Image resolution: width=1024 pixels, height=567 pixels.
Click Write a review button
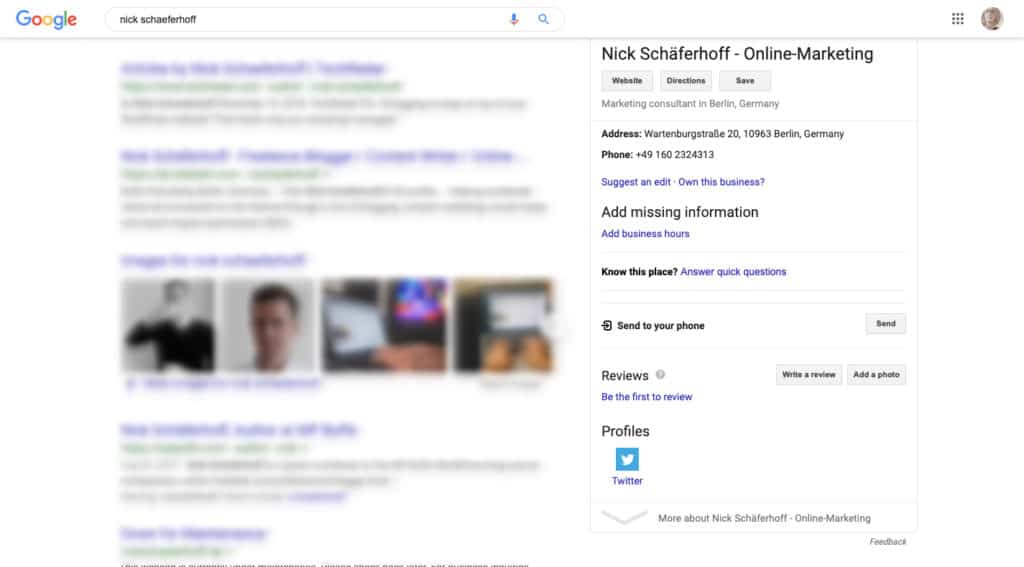pos(808,375)
